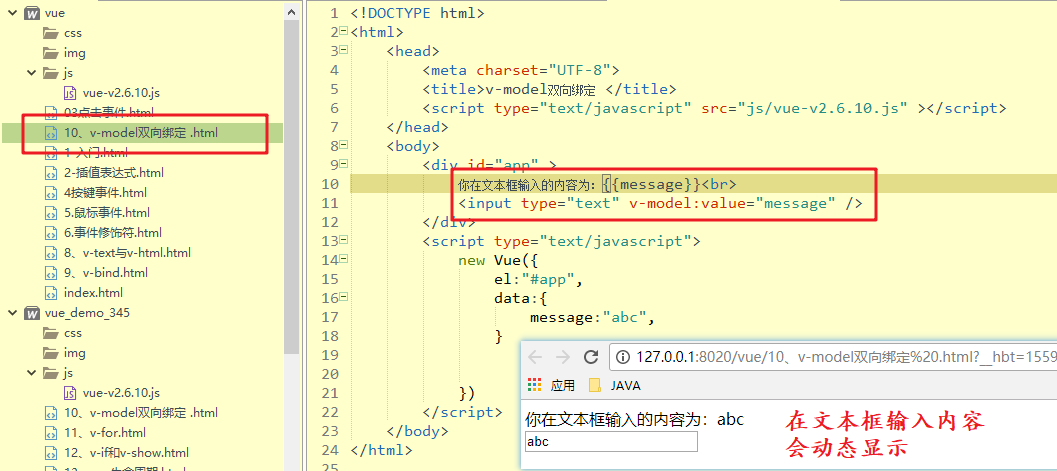Screen dimensions: 1057x471
Task: Open the 应用 apps shortcut in bookmarks bar
Action: pos(551,385)
